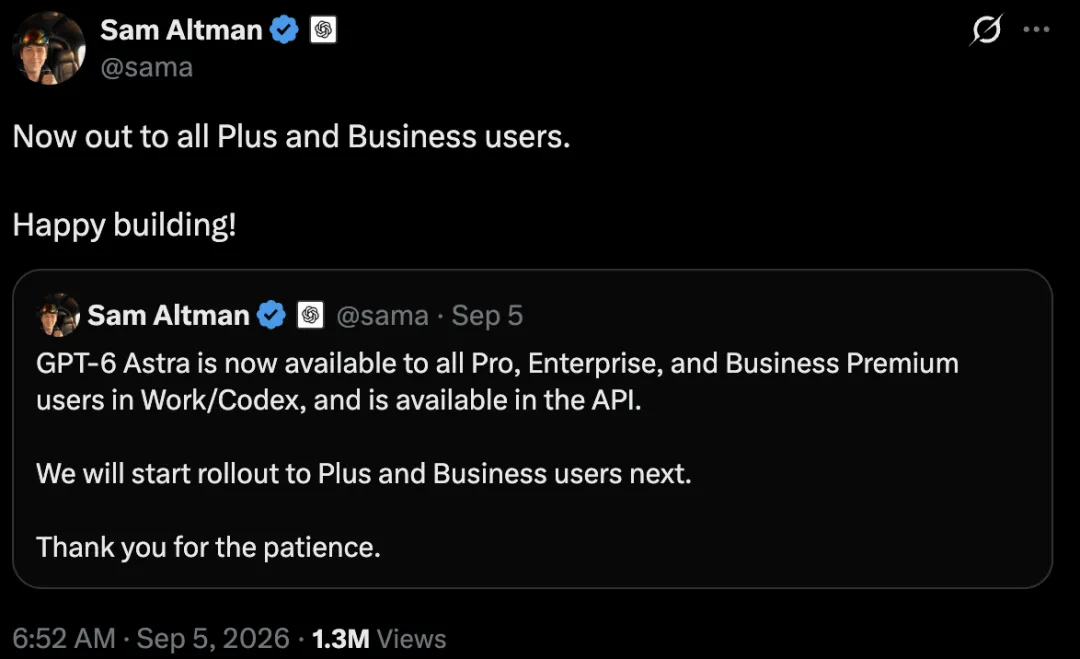Click the 'We will start rollout' sentence

click(364, 474)
